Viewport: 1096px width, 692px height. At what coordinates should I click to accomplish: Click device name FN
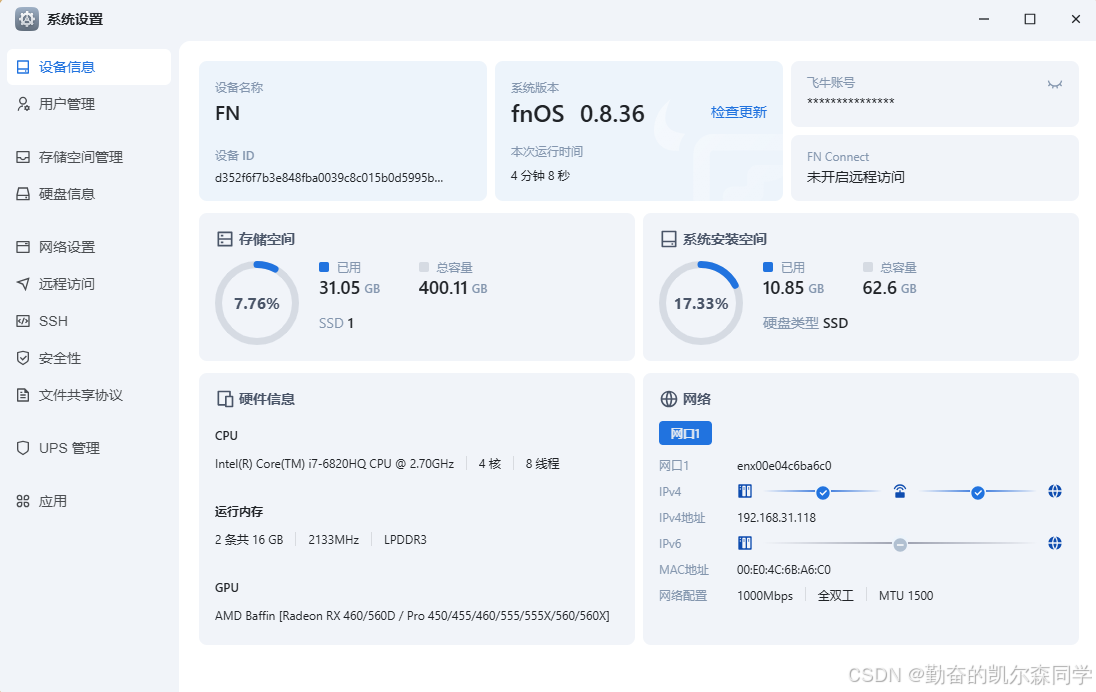coord(227,113)
